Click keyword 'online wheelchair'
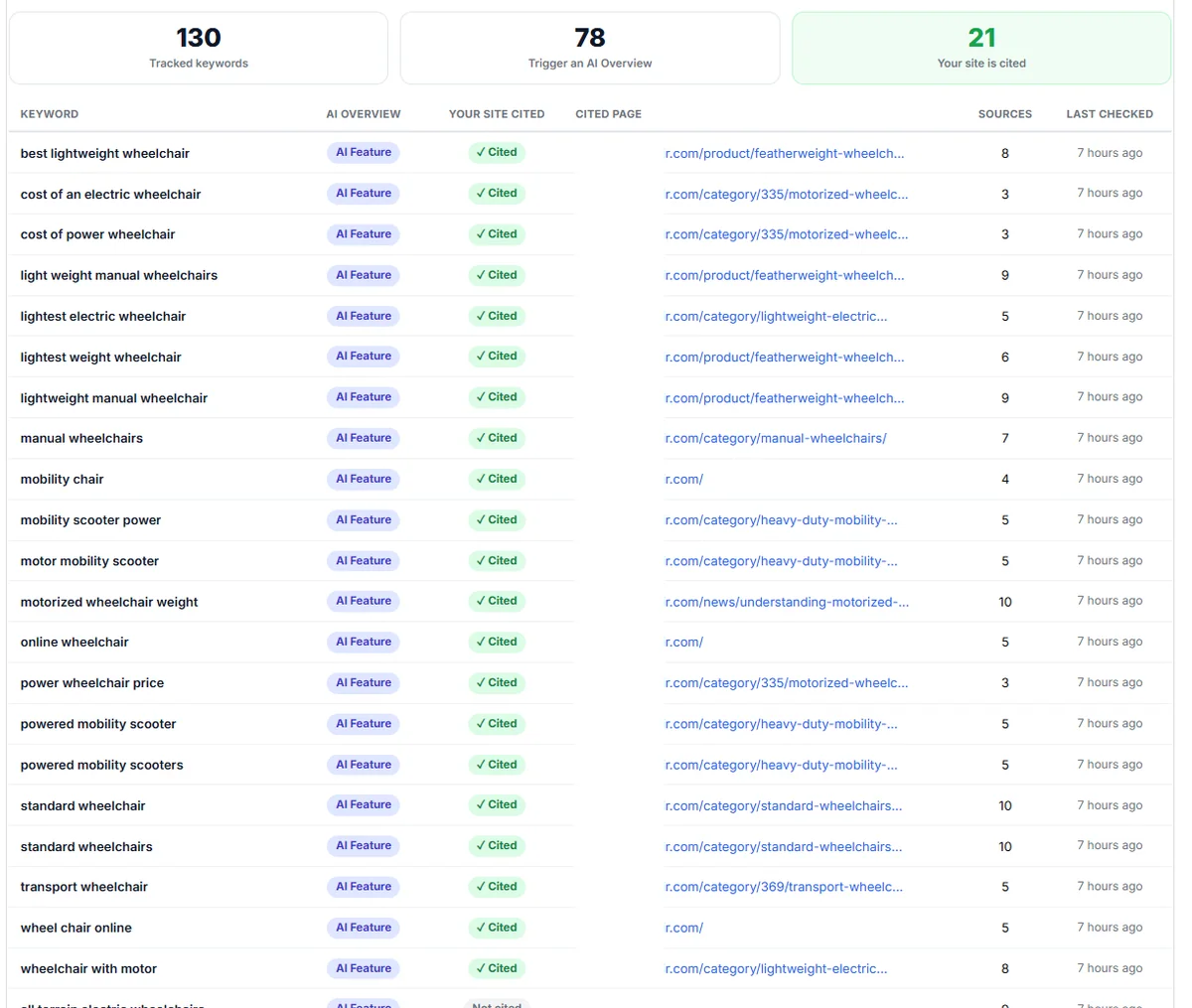 [x=74, y=642]
